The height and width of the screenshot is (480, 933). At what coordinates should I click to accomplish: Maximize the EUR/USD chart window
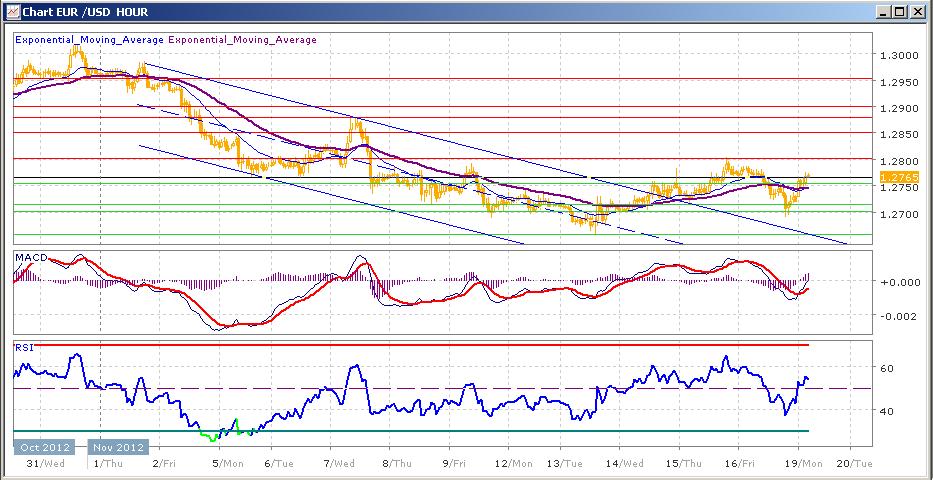901,11
